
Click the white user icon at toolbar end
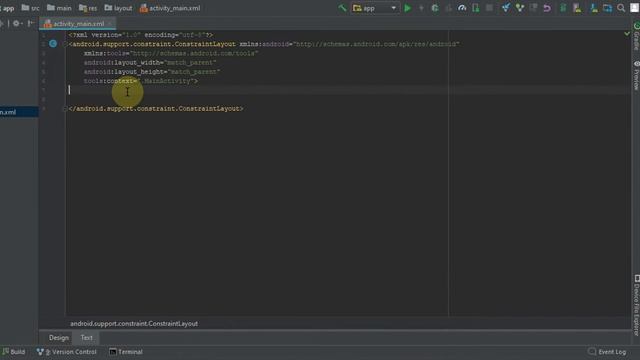coord(634,8)
